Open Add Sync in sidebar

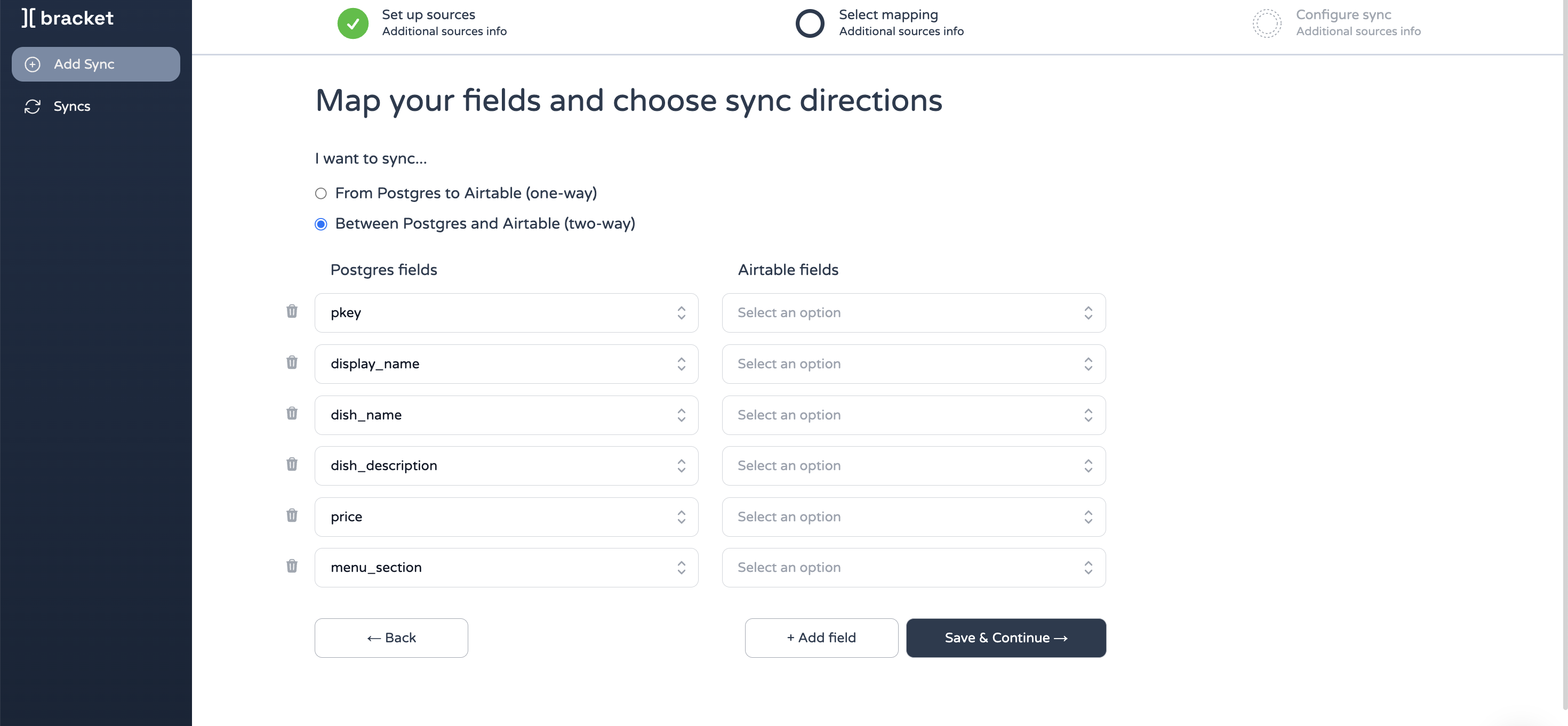pyautogui.click(x=96, y=64)
